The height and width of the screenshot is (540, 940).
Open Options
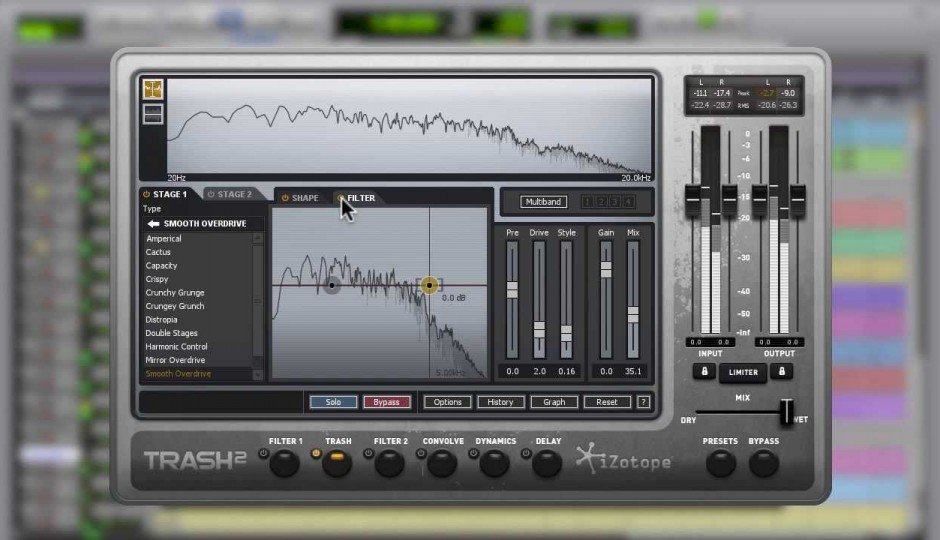[x=447, y=402]
